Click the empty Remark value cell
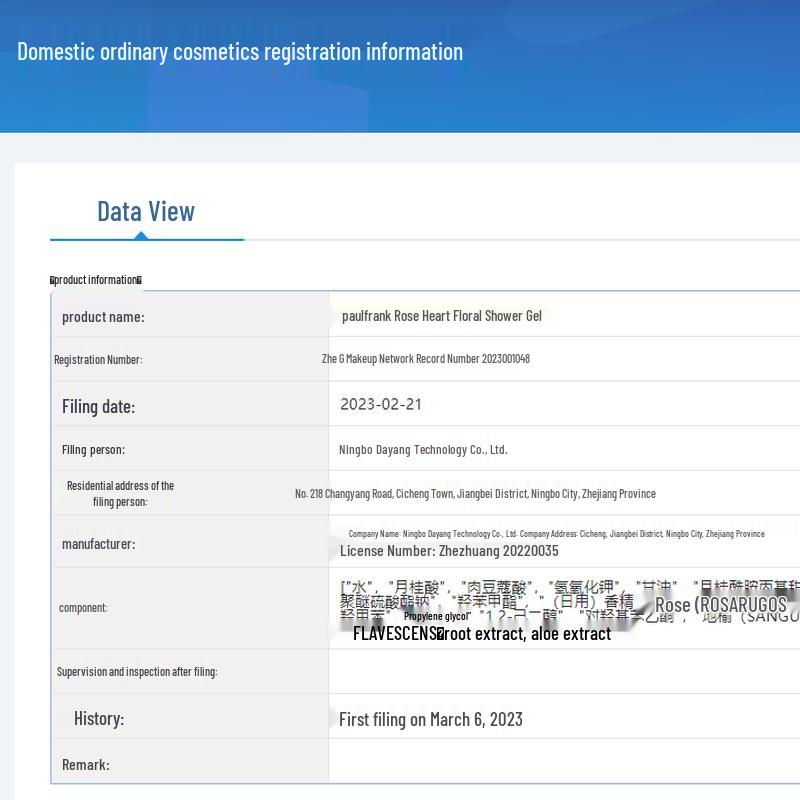The image size is (800, 800). 560,765
